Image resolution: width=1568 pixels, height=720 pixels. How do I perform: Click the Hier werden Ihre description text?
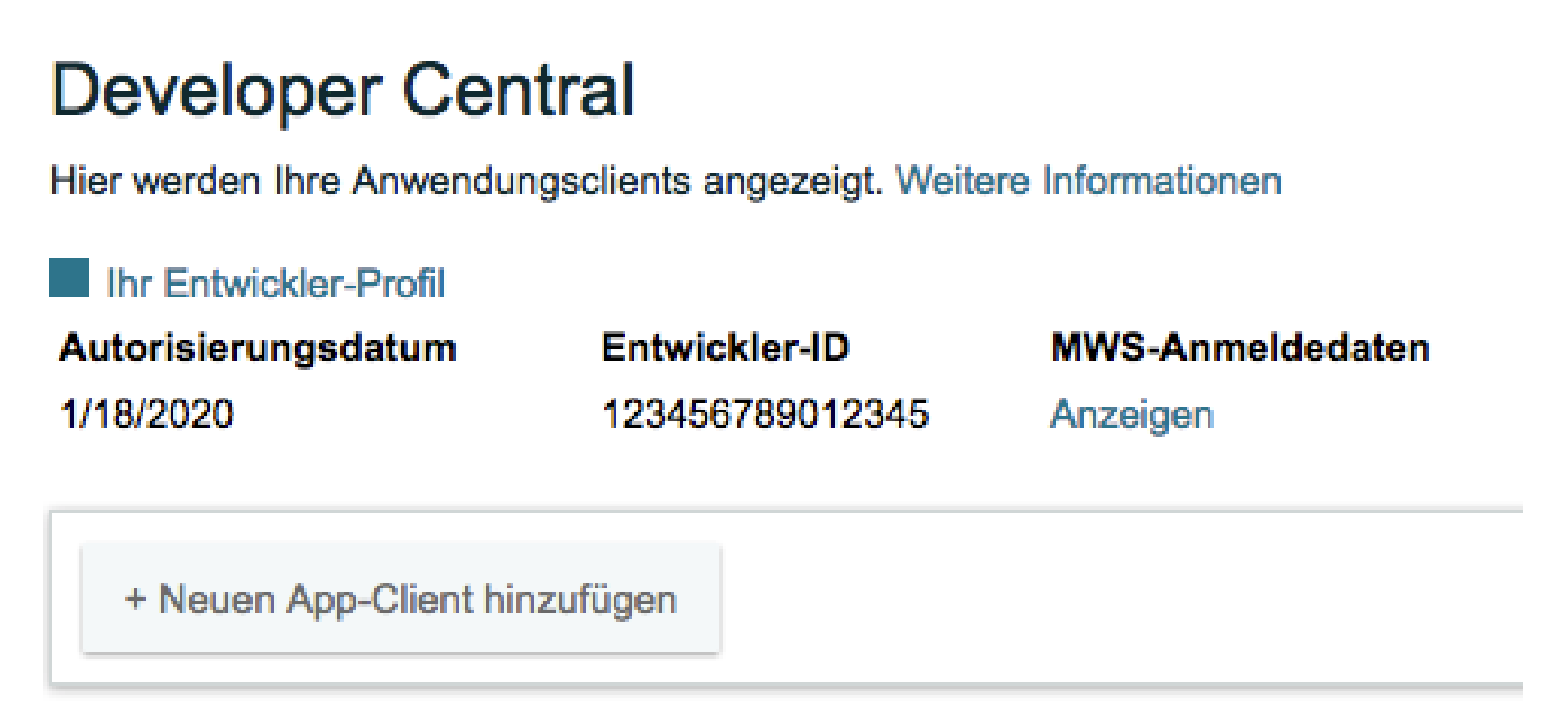tap(195, 181)
